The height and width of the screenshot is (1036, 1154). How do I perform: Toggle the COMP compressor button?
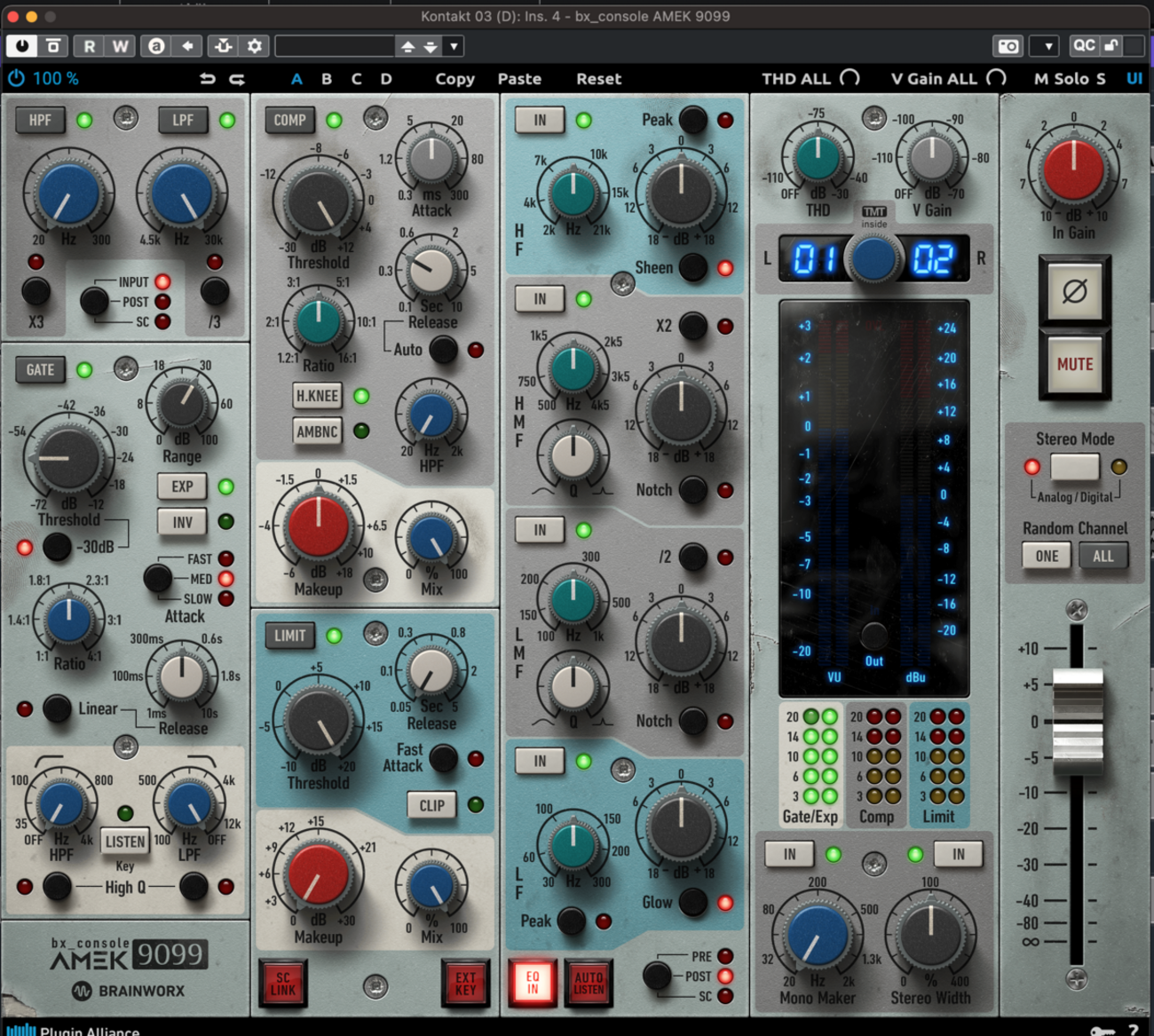[x=289, y=120]
